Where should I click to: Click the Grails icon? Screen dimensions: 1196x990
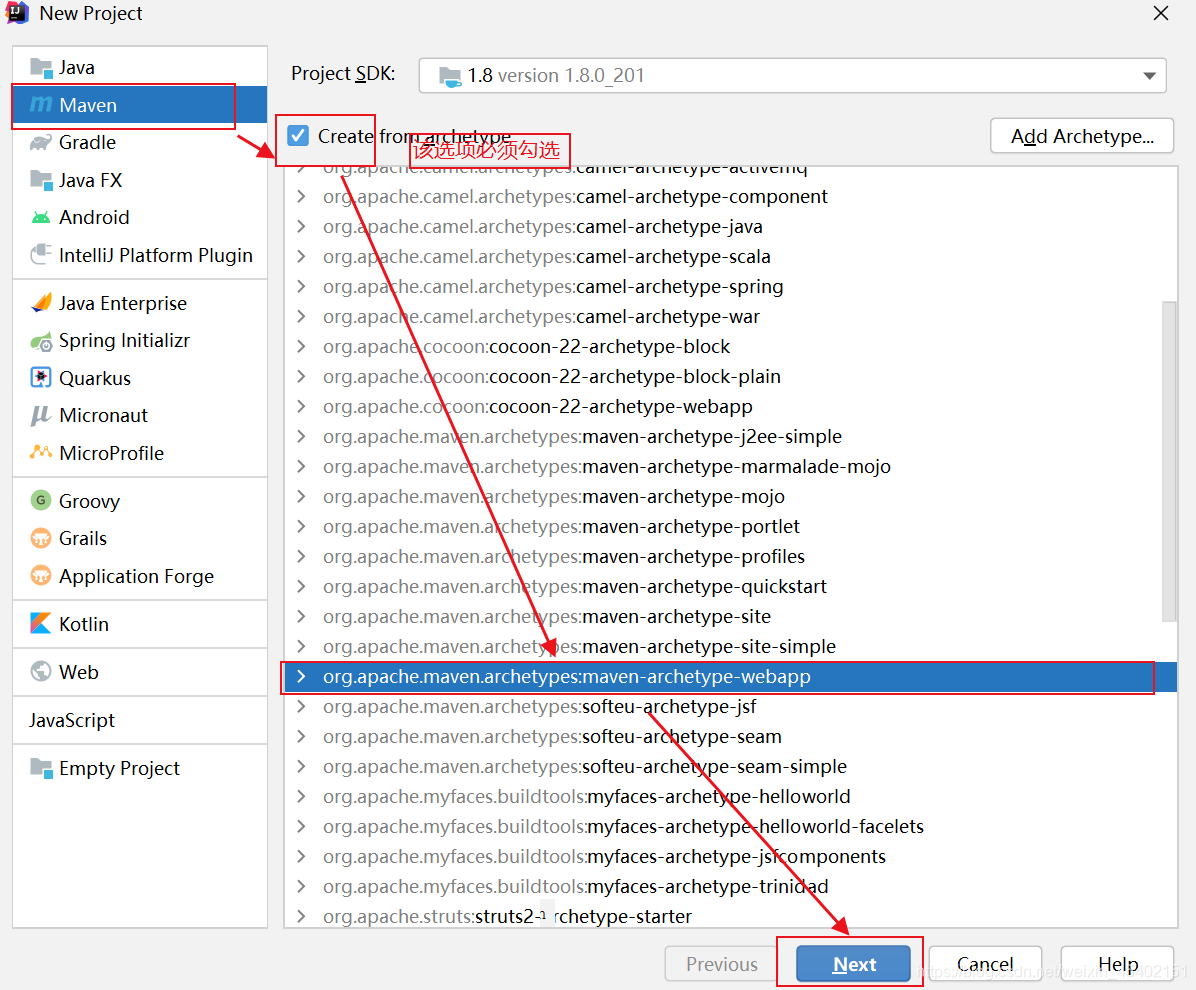click(x=40, y=538)
